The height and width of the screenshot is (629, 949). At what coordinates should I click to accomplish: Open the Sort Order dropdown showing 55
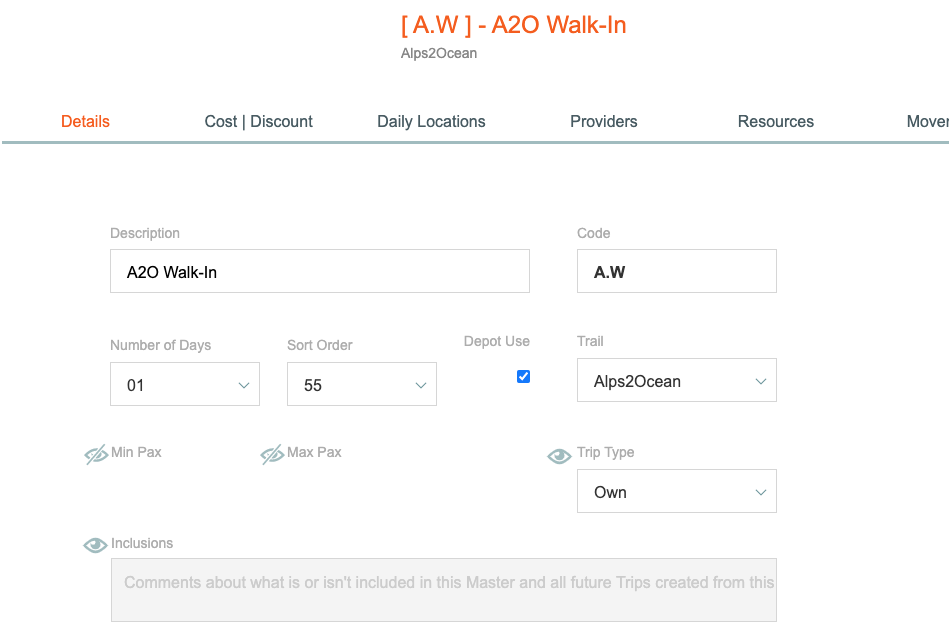[x=361, y=384]
